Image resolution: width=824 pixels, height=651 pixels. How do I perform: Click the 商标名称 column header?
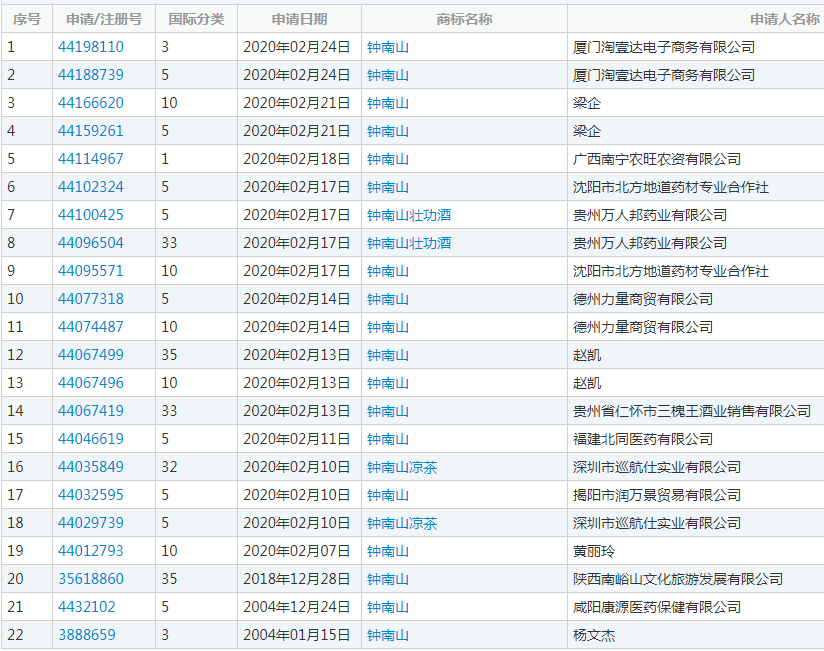pyautogui.click(x=464, y=19)
